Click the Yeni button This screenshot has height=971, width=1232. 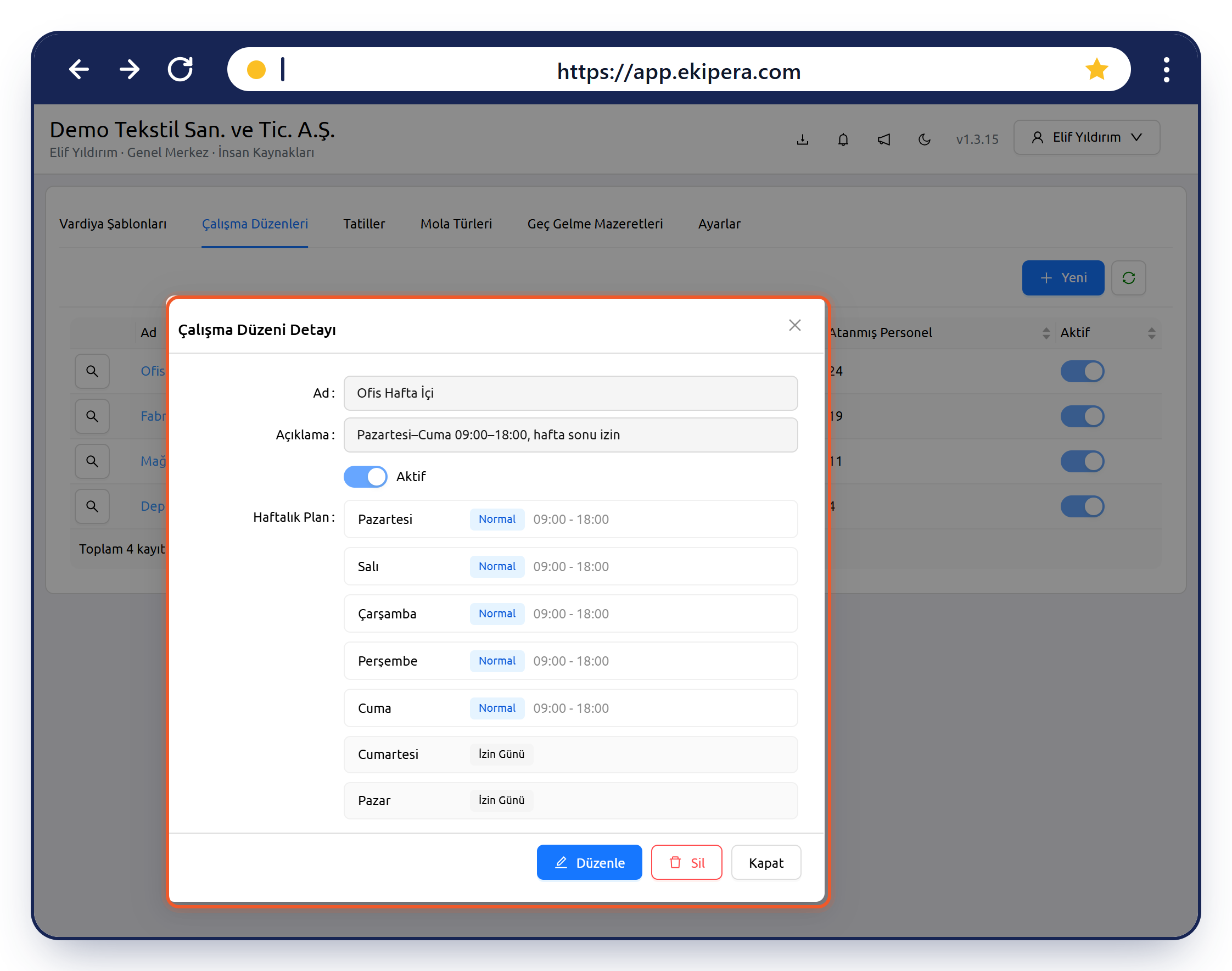(1063, 277)
